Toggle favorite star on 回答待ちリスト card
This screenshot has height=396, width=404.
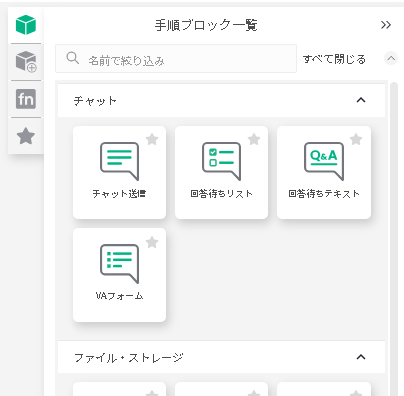(x=254, y=139)
